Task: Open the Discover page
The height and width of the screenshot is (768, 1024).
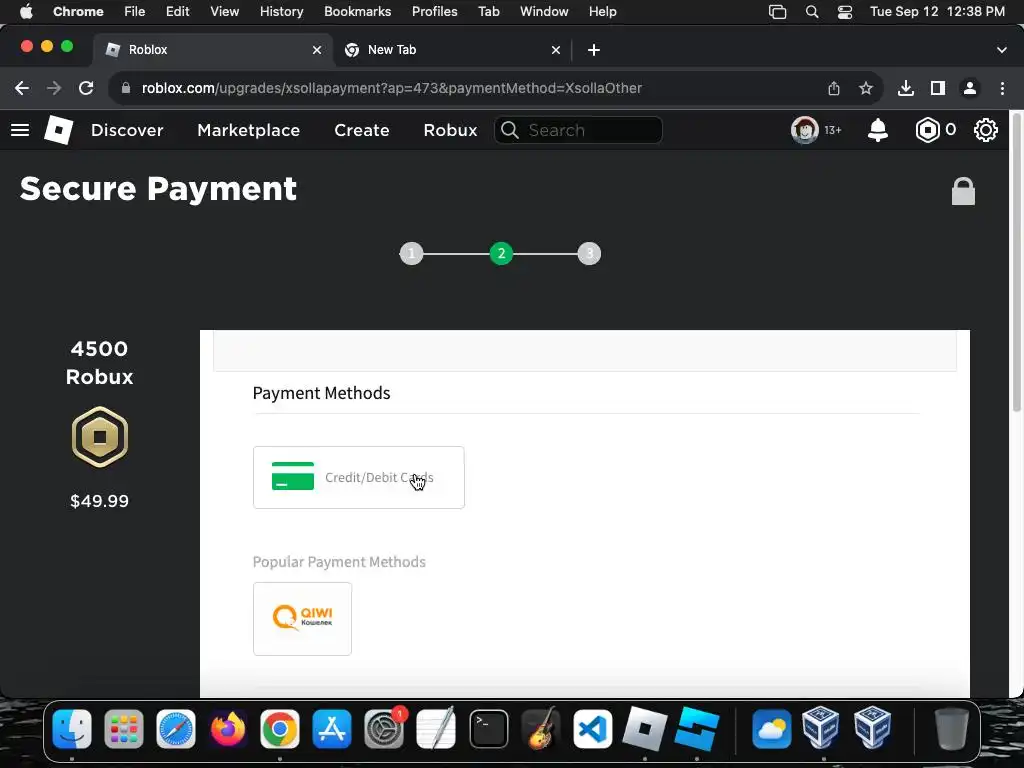Action: coord(127,130)
